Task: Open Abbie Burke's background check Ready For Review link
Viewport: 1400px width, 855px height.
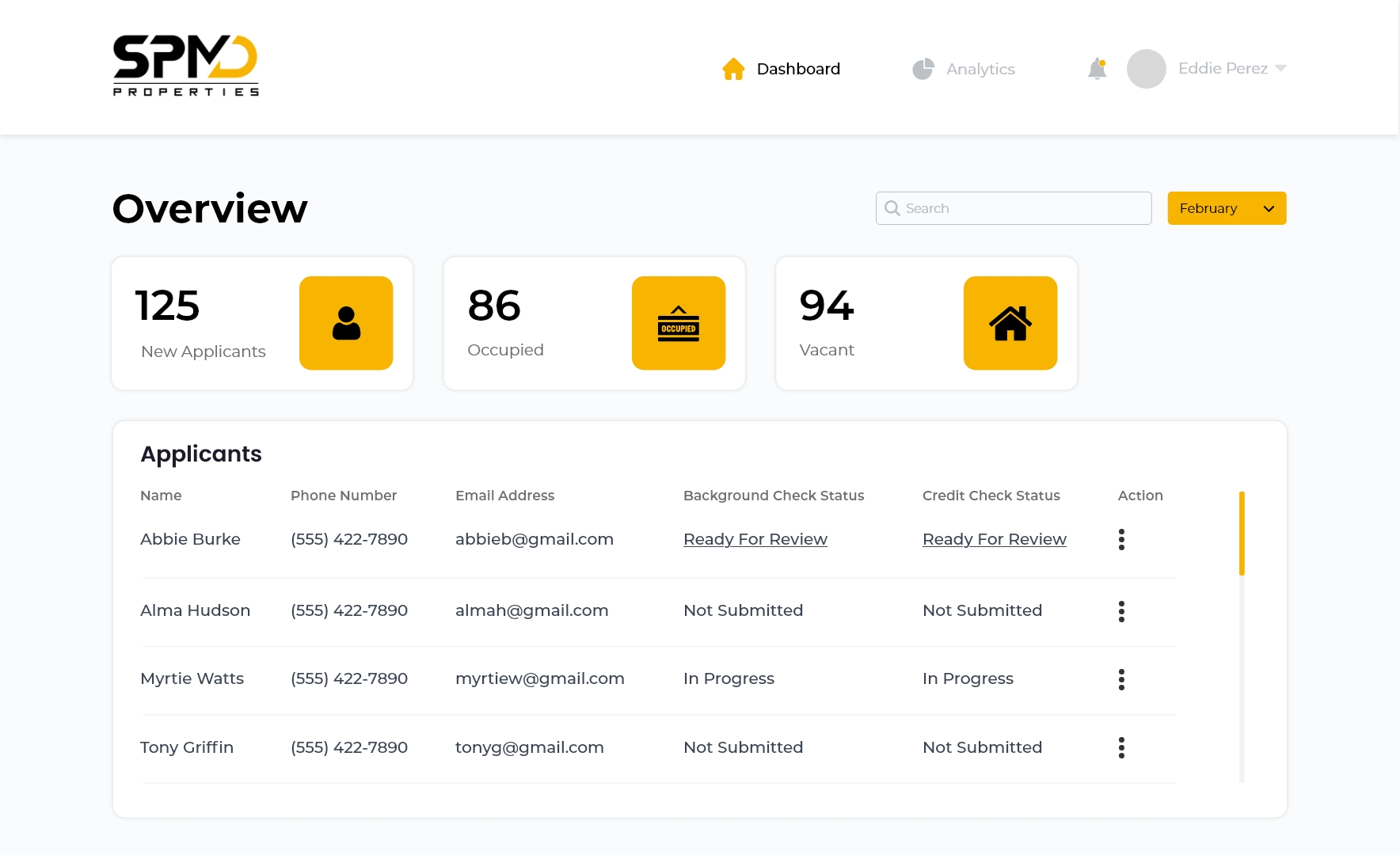Action: click(755, 539)
